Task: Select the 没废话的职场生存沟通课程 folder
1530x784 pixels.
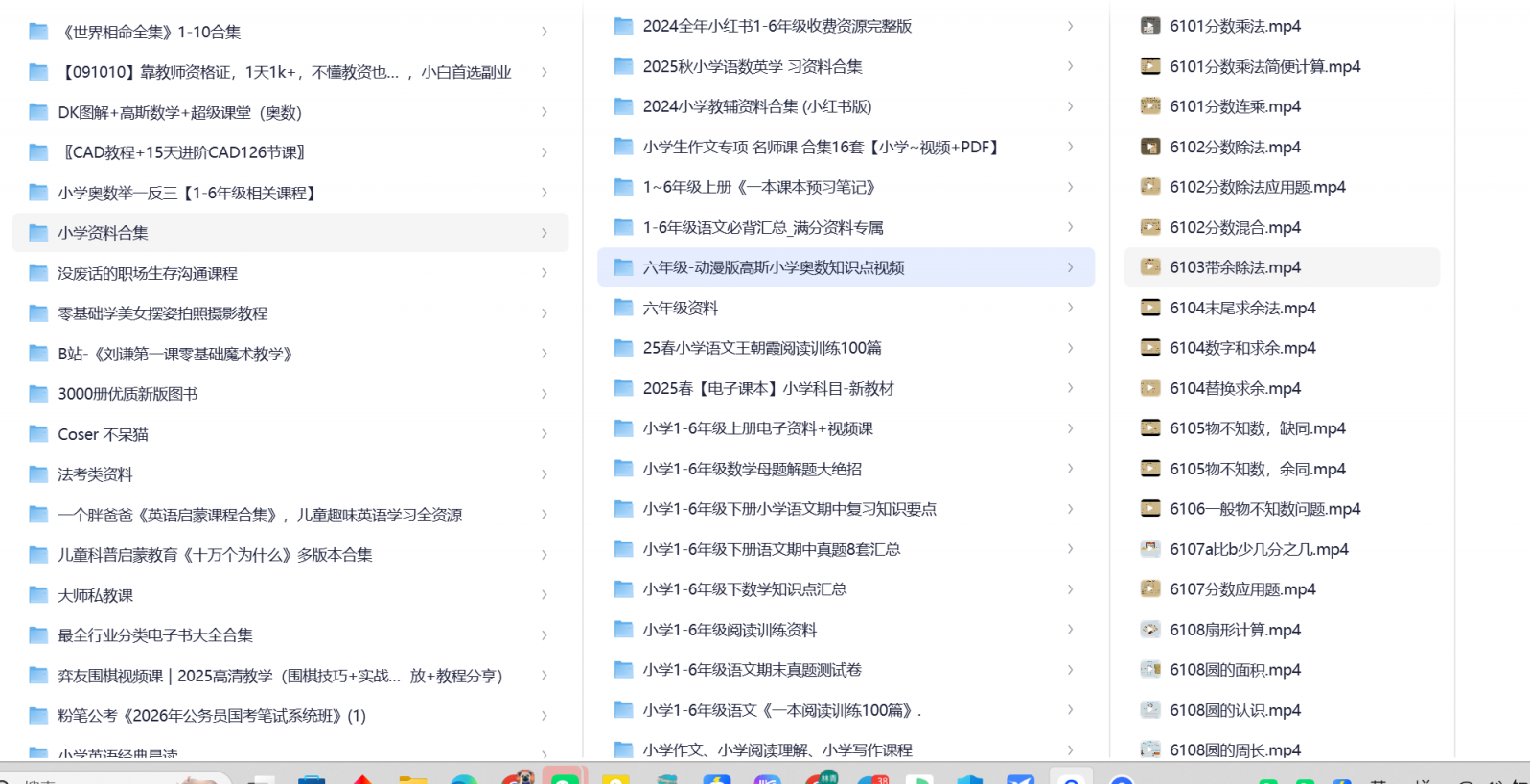Action: coord(147,273)
